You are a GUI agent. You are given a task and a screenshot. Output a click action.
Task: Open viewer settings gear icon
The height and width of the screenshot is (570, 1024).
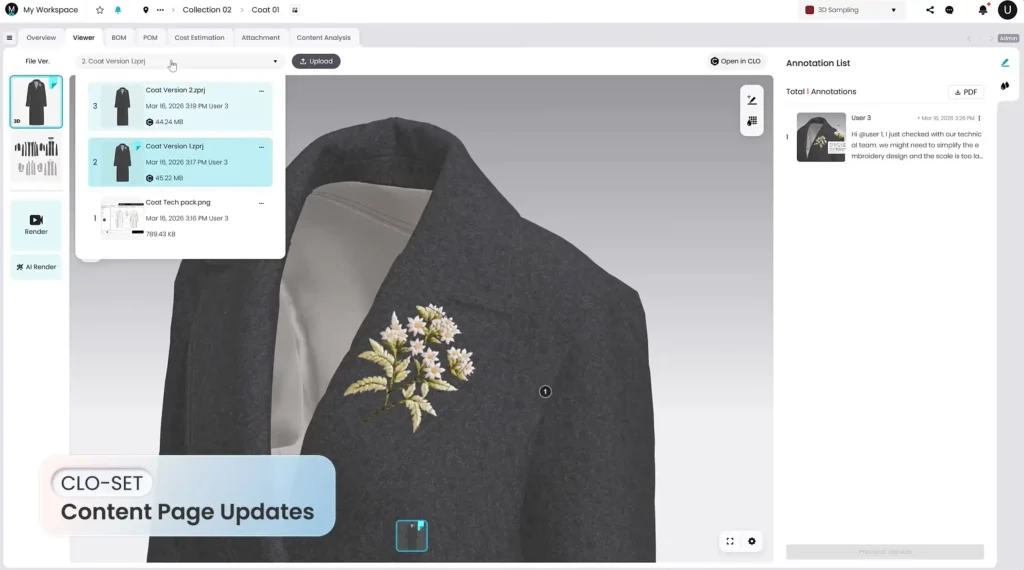pyautogui.click(x=752, y=541)
